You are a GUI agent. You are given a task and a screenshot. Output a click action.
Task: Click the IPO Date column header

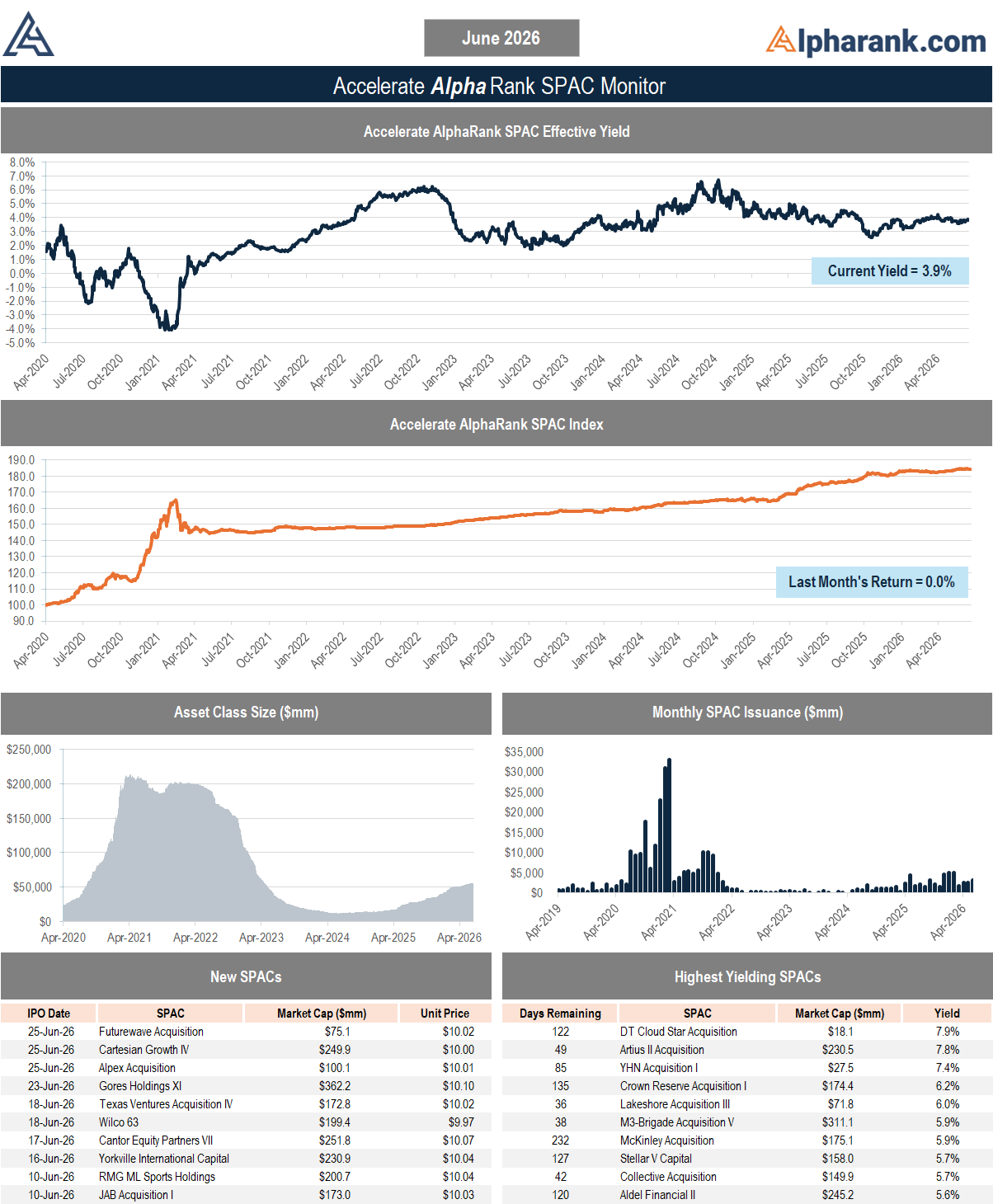click(x=49, y=1014)
